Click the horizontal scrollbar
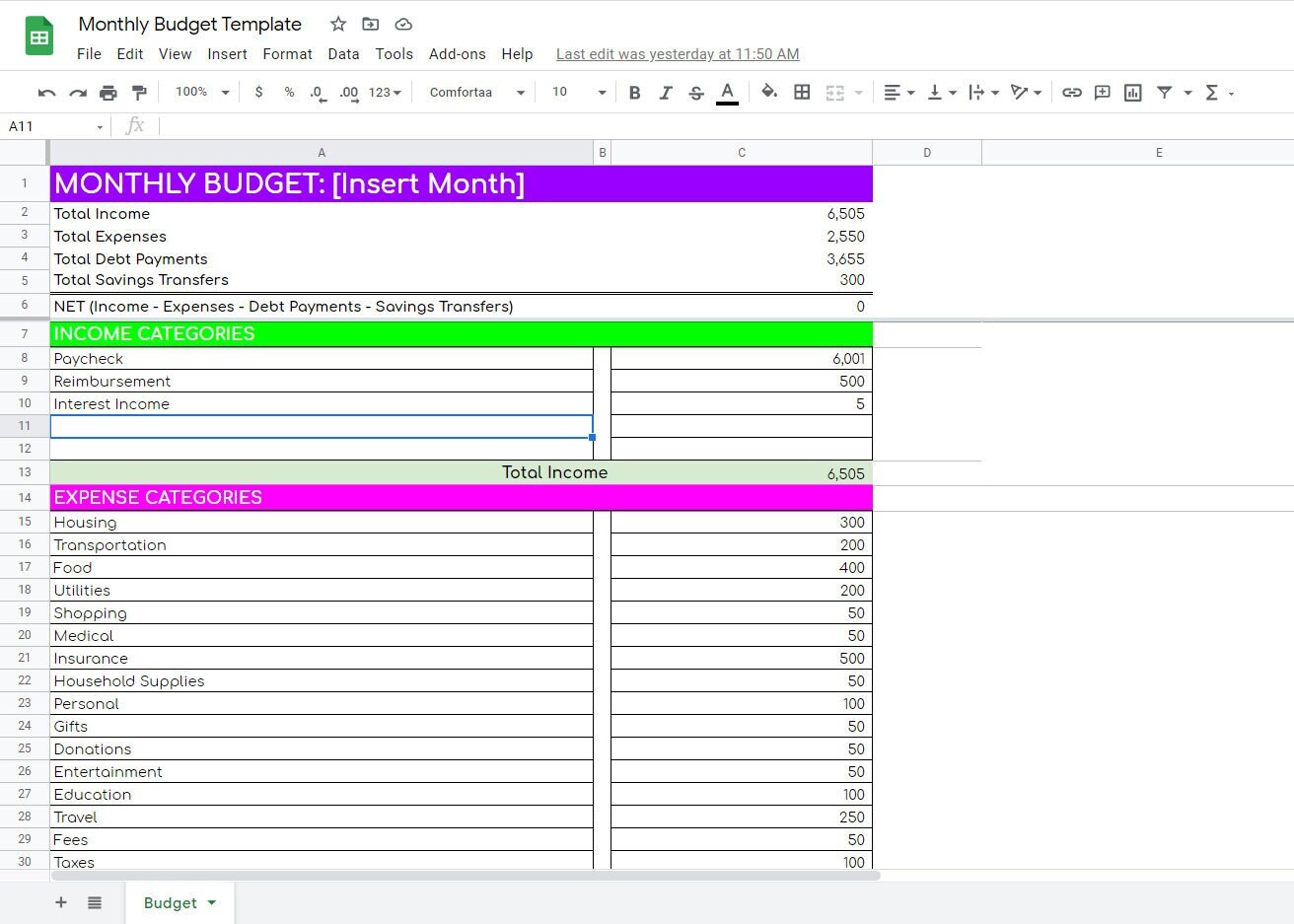This screenshot has width=1294, height=924. pos(466,875)
